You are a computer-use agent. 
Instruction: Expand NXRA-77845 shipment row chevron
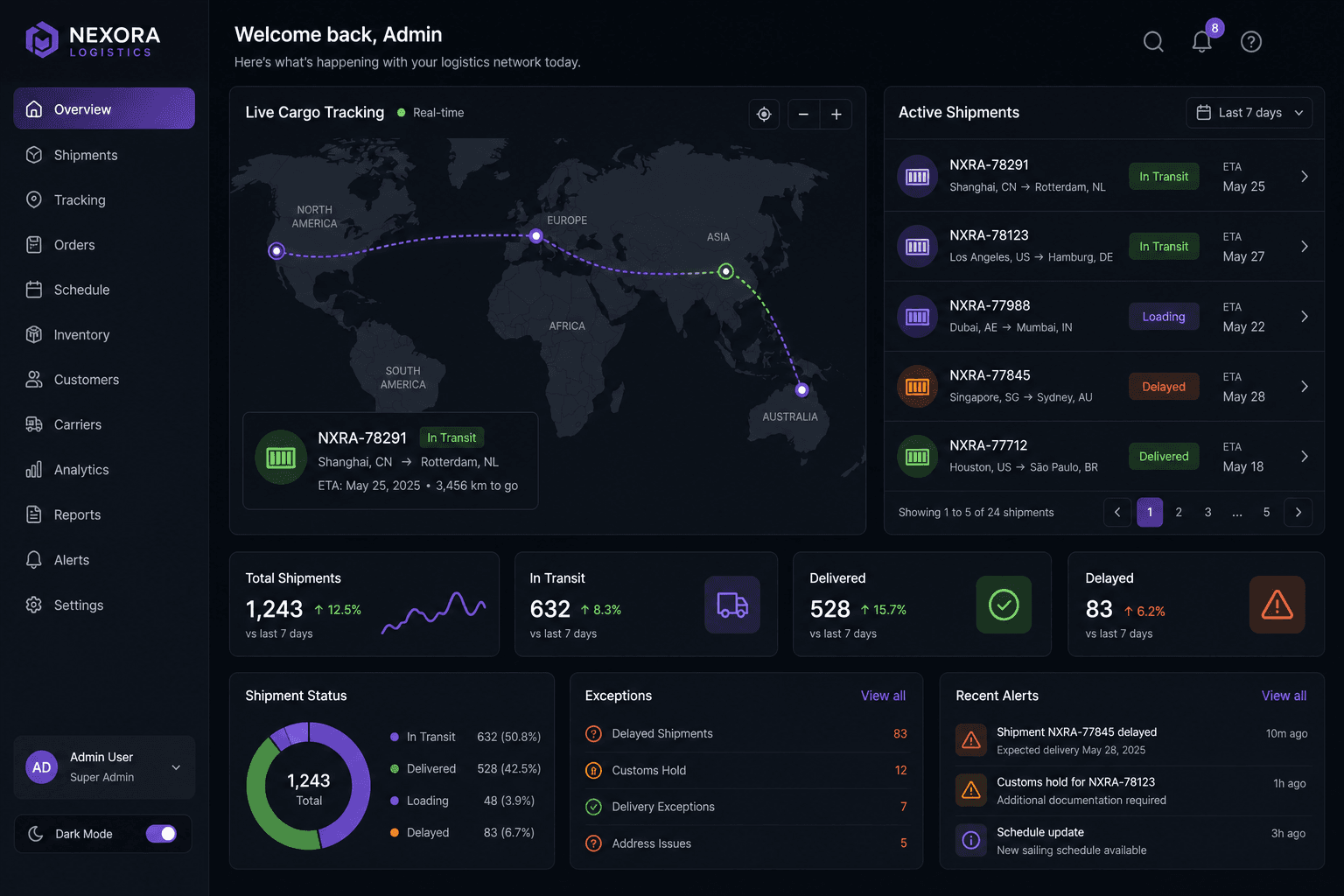(x=1305, y=387)
